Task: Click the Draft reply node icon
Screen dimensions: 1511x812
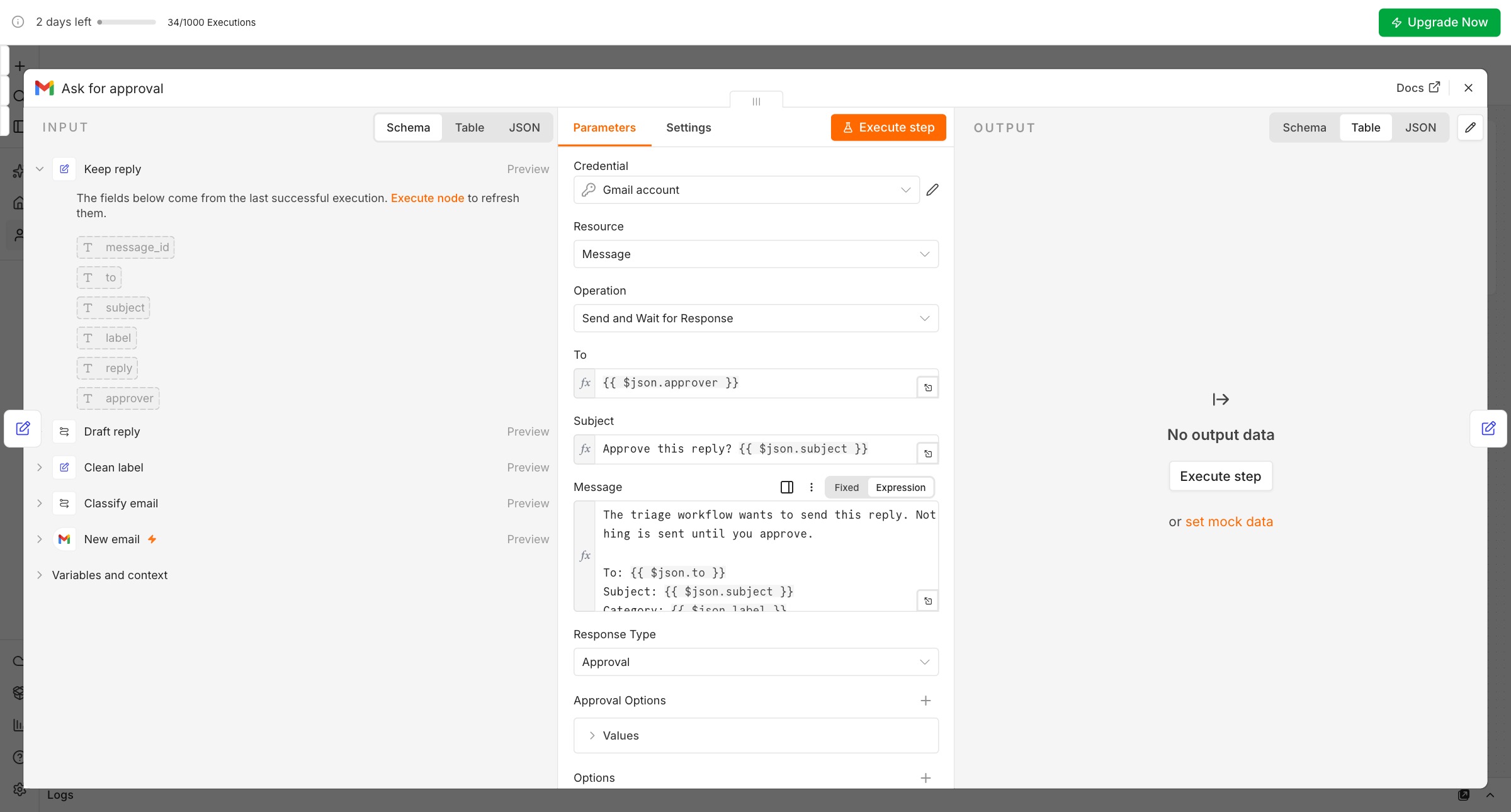Action: coord(64,432)
